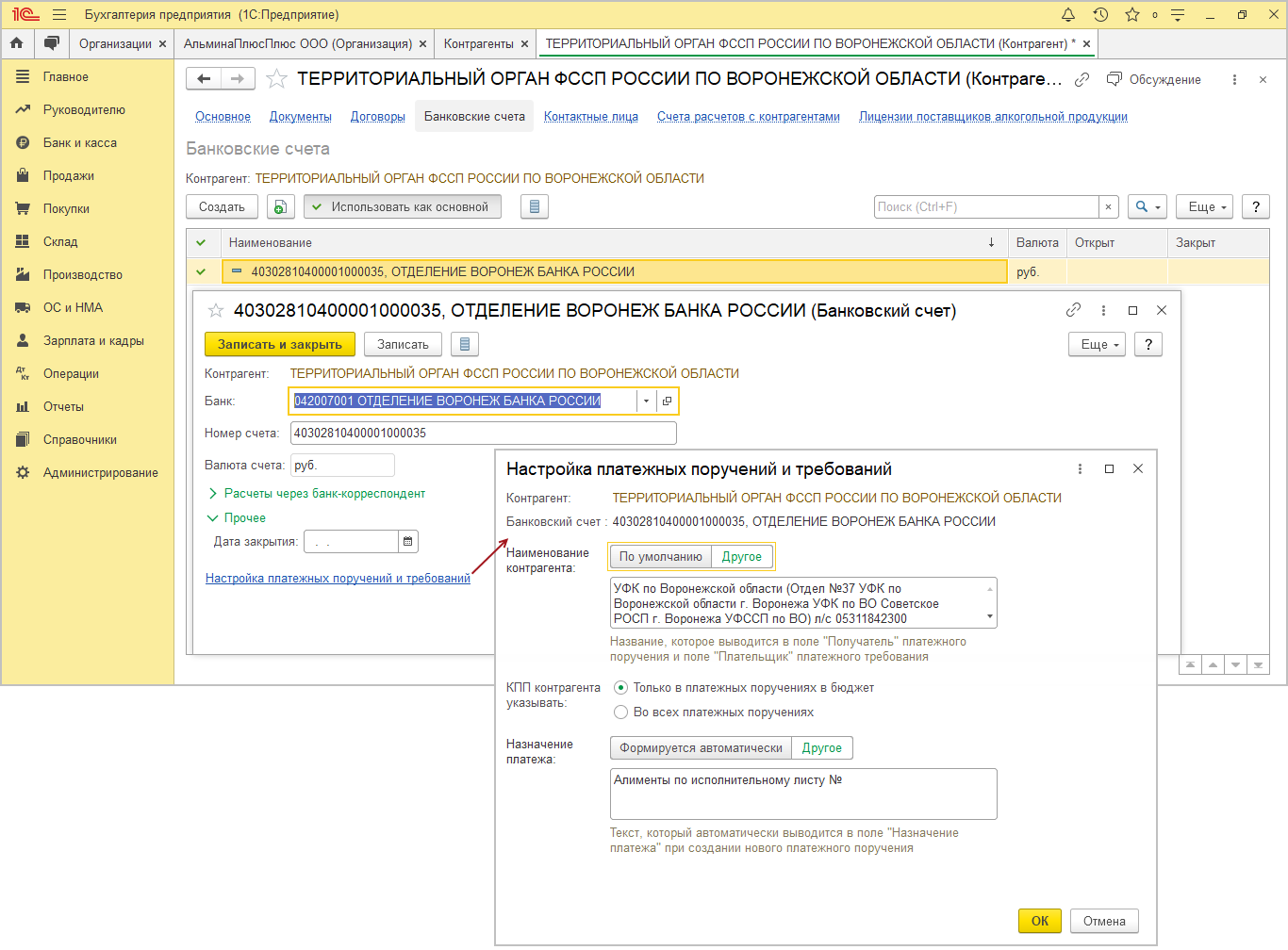Image resolution: width=1288 pixels, height=950 pixels.
Task: Select Другое for counterparty name
Action: [742, 557]
